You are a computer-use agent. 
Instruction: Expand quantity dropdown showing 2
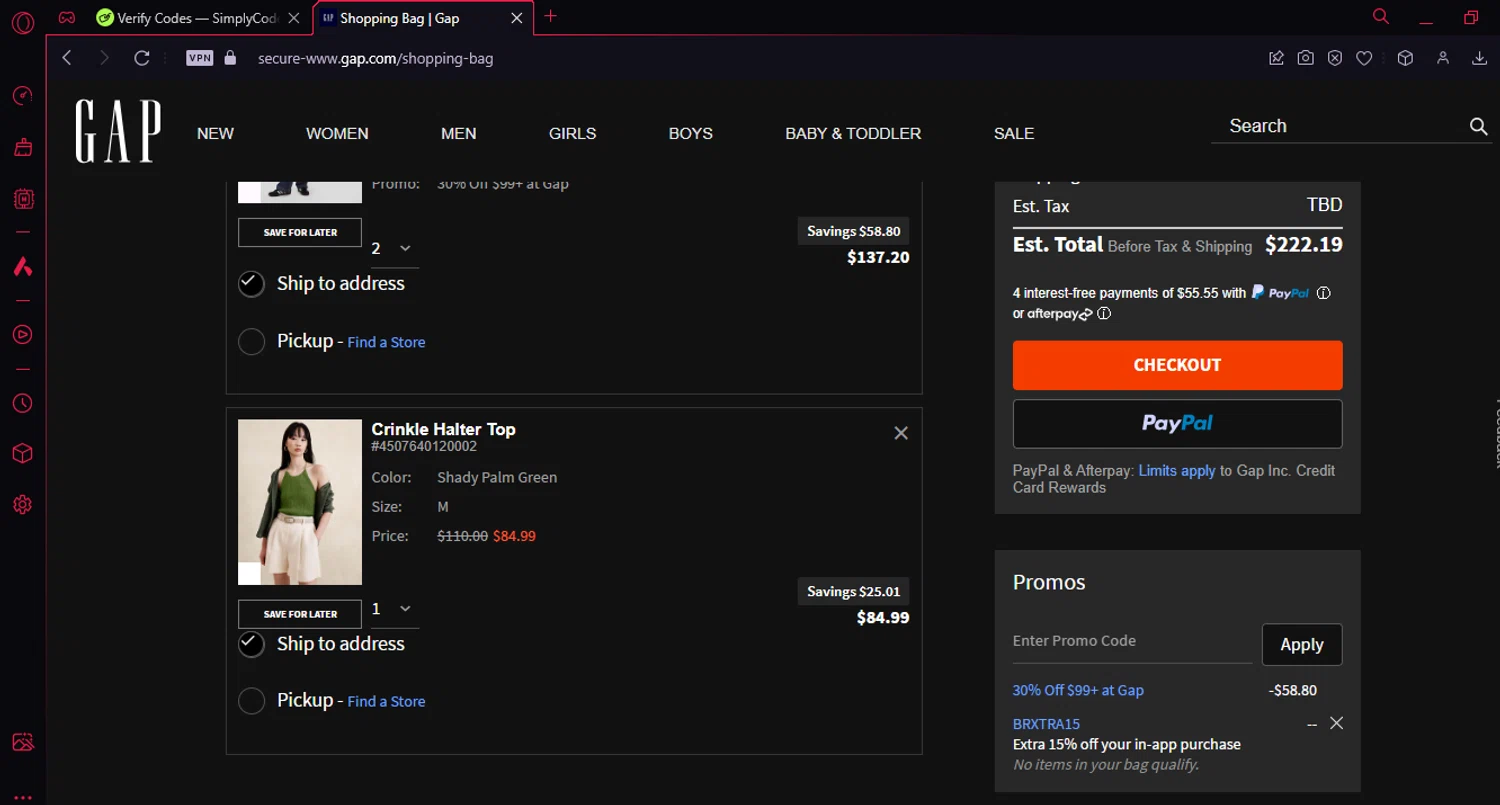(x=392, y=248)
